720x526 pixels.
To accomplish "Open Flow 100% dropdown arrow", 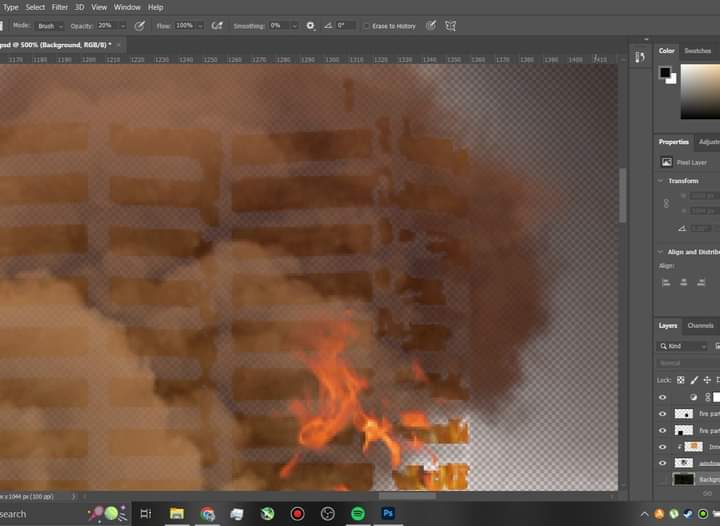I will click(x=200, y=26).
